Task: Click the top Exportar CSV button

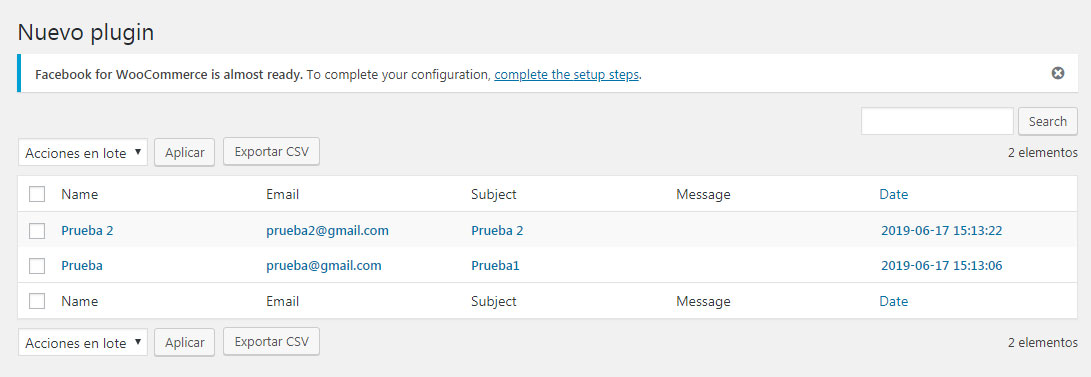Action: 271,152
